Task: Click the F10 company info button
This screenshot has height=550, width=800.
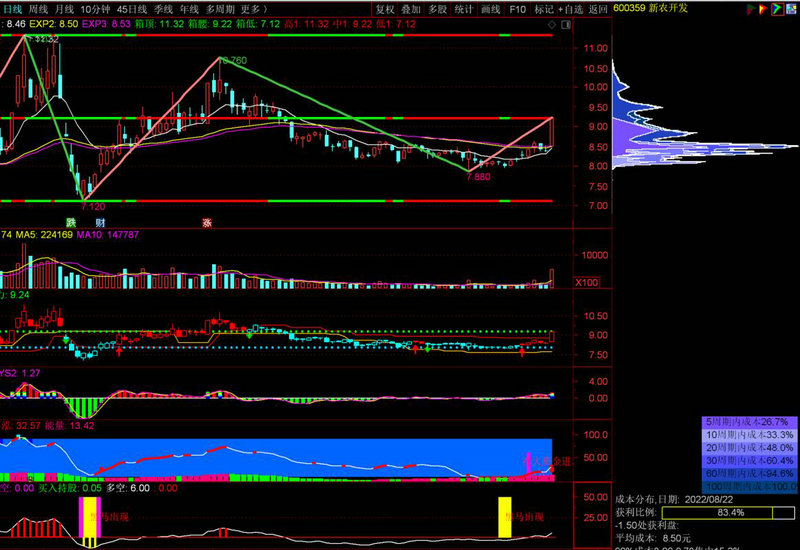Action: (x=517, y=9)
